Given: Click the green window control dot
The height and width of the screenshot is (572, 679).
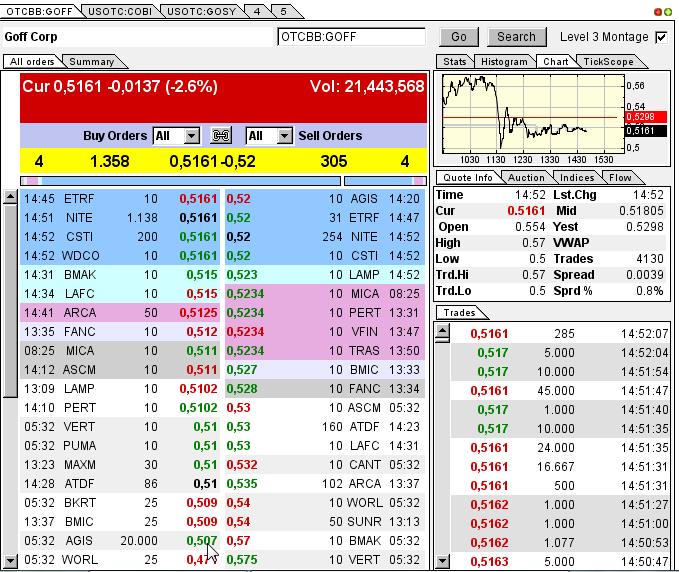Looking at the screenshot, I should [x=668, y=12].
